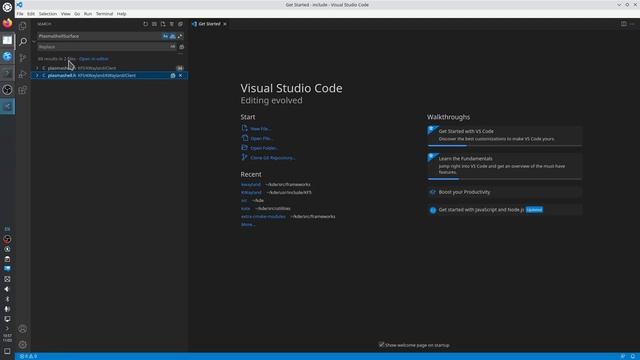The width and height of the screenshot is (640, 360).
Task: Open the File menu
Action: [20, 14]
